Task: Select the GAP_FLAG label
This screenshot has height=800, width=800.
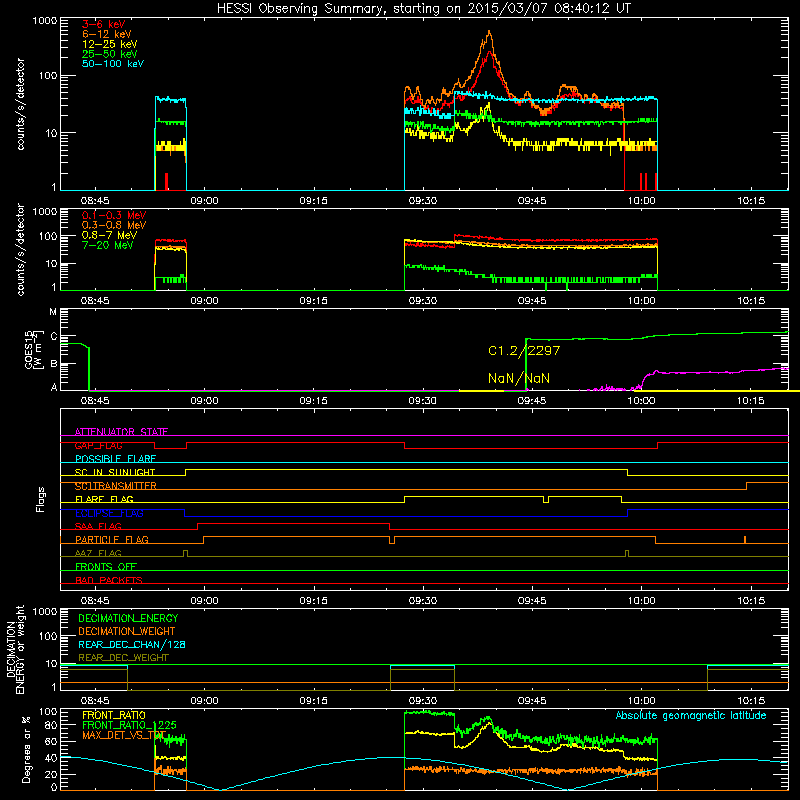Action: click(x=98, y=446)
